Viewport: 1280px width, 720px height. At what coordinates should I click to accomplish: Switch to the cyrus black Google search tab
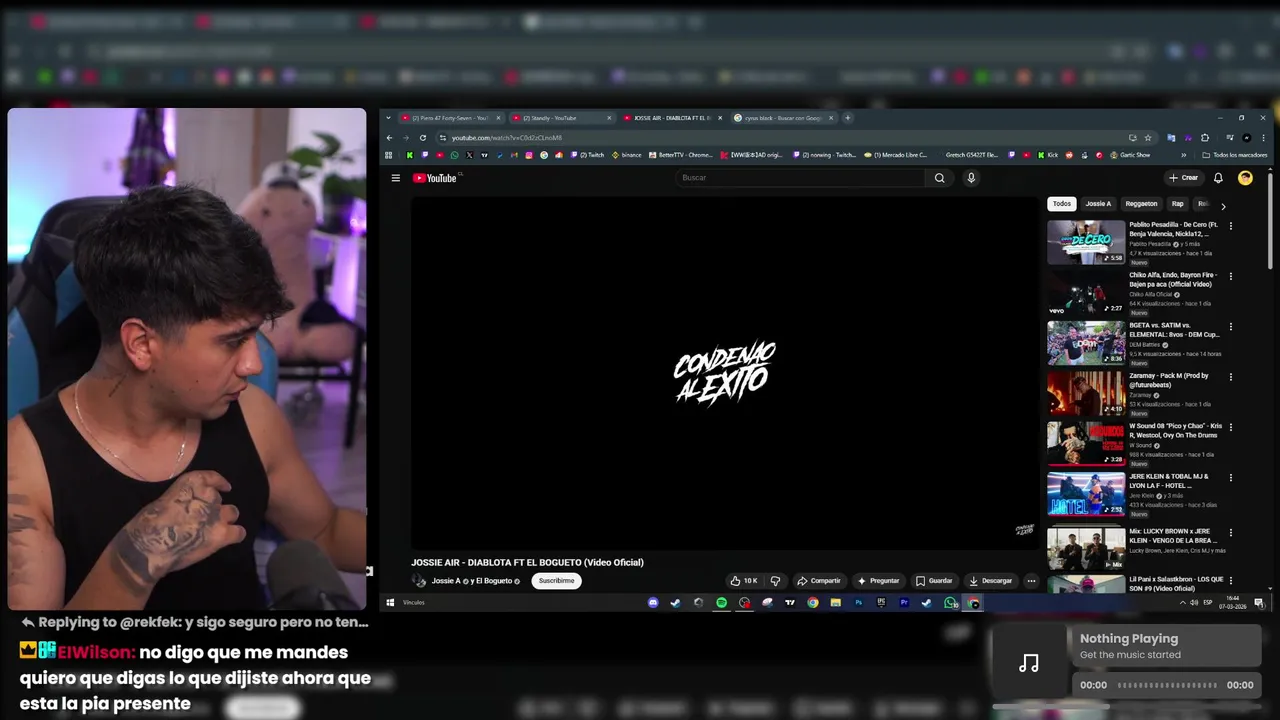click(x=782, y=118)
